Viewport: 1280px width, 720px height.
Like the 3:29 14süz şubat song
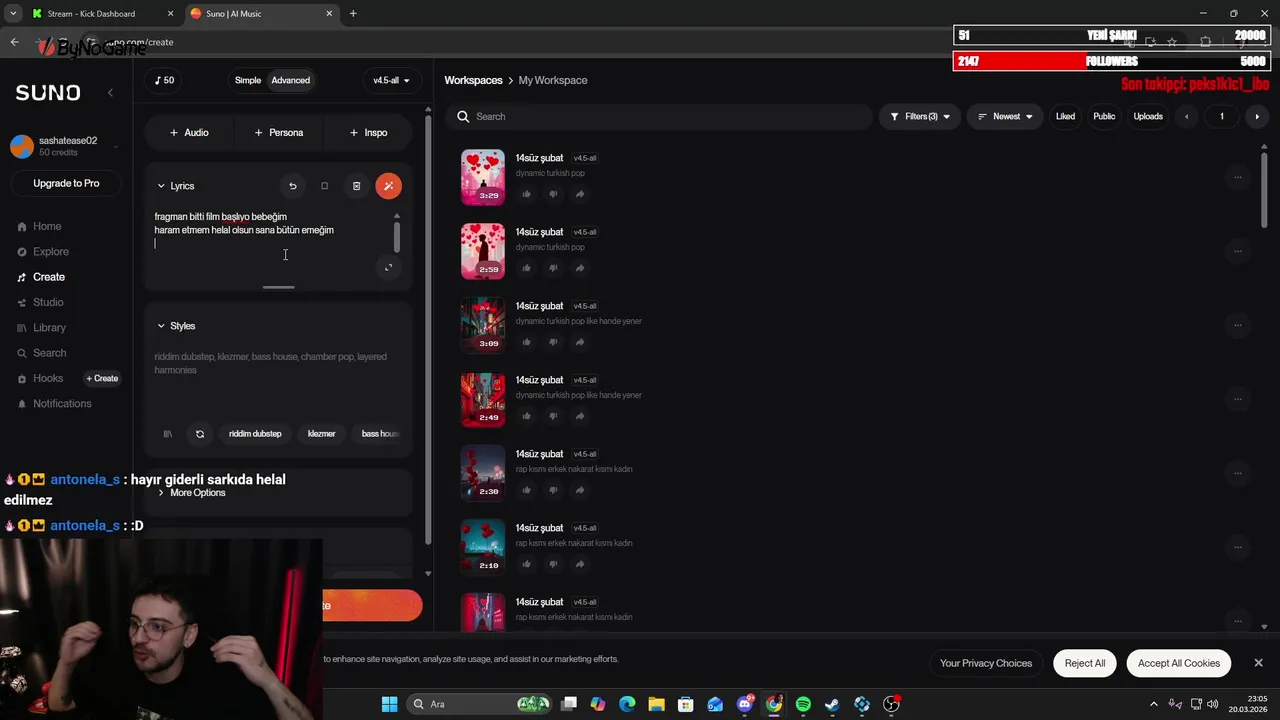526,194
